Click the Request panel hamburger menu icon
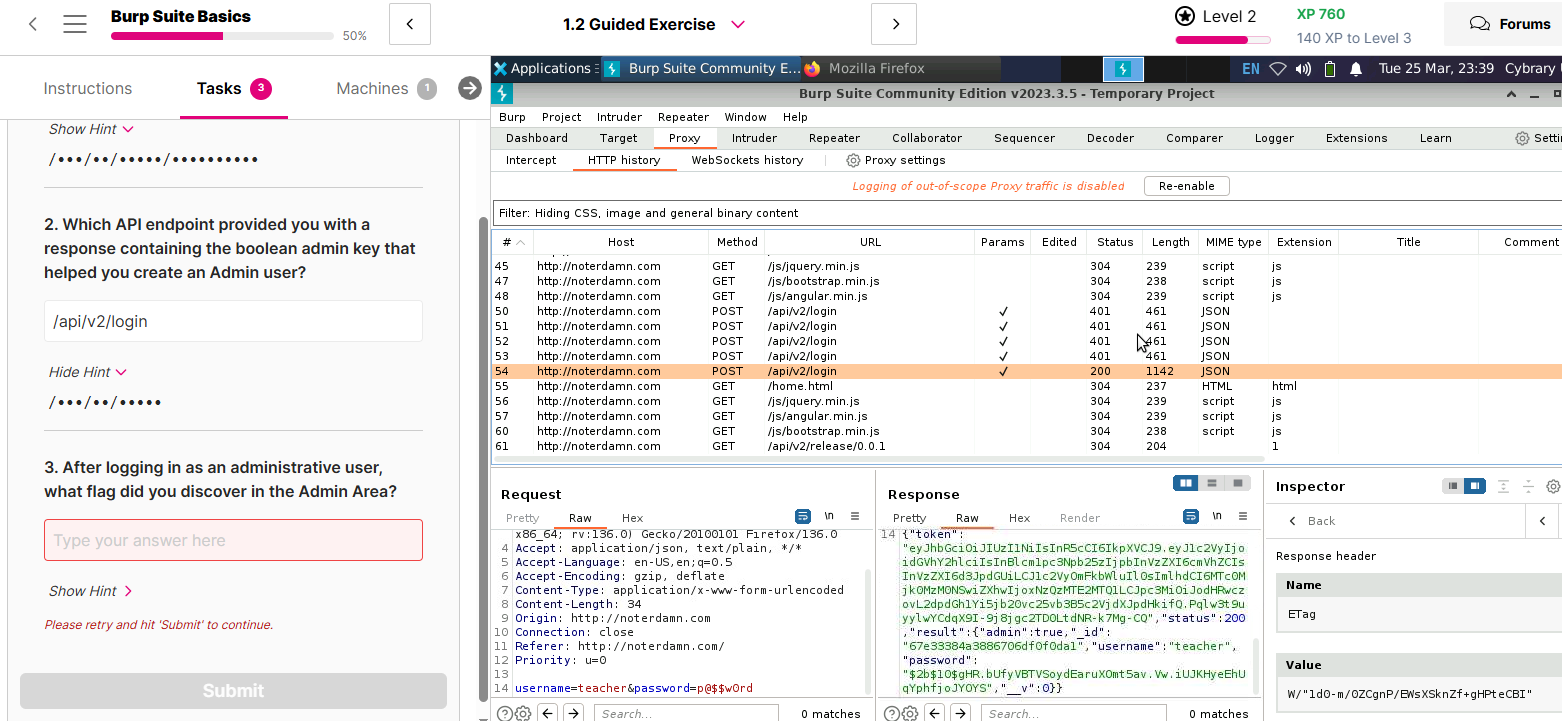Image resolution: width=1562 pixels, height=721 pixels. click(854, 517)
